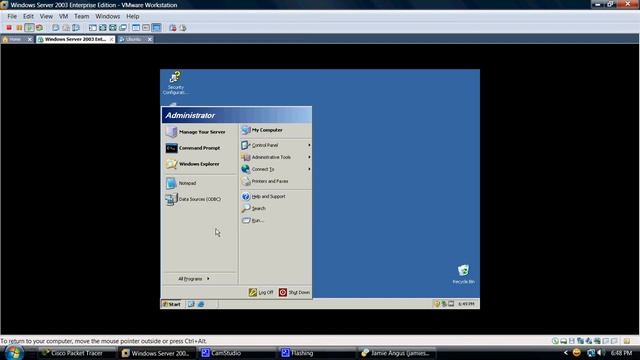Expand the Connect To submenu
Screen dimensions: 640x360
276,169
